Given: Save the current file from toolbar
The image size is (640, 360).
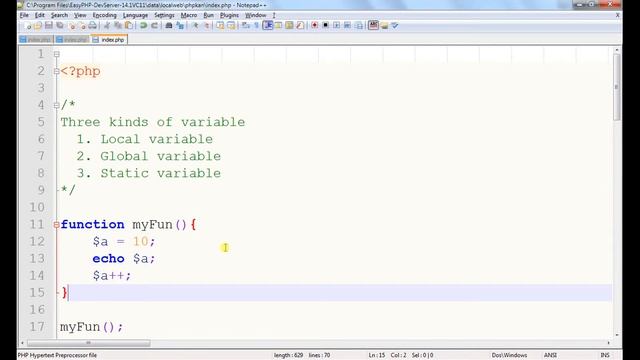Looking at the screenshot, I should [49, 26].
